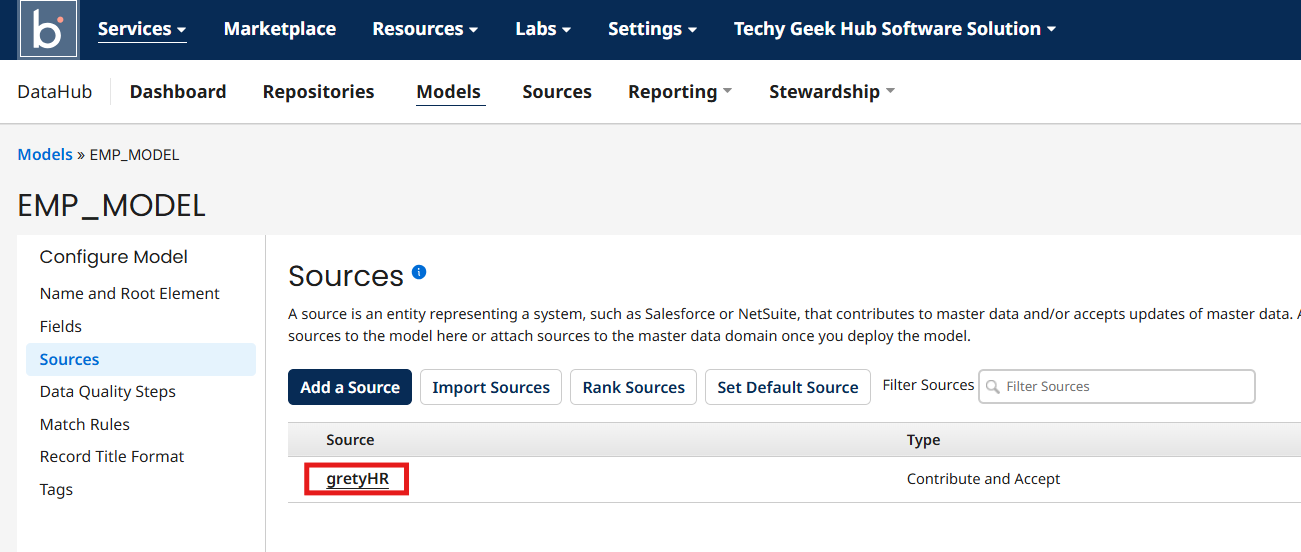
Task: Go to Marketplace
Action: 280,29
